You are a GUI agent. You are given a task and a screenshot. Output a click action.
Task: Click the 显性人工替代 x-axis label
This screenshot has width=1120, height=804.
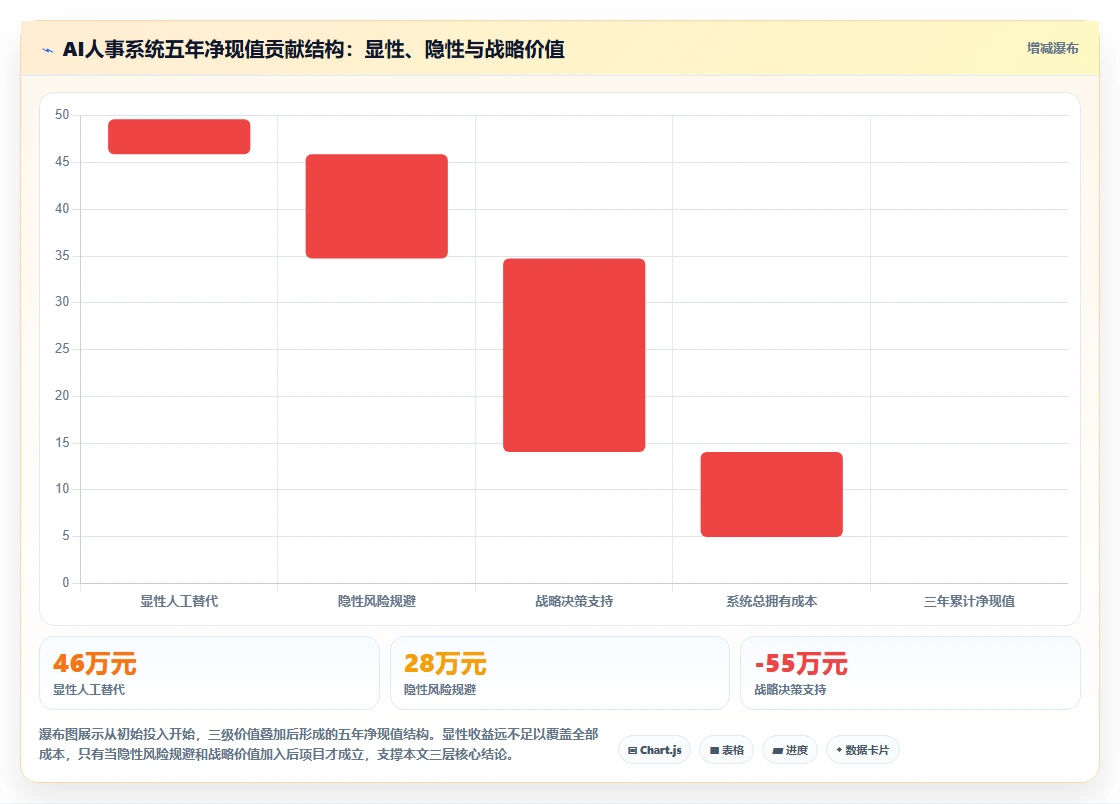[x=179, y=601]
